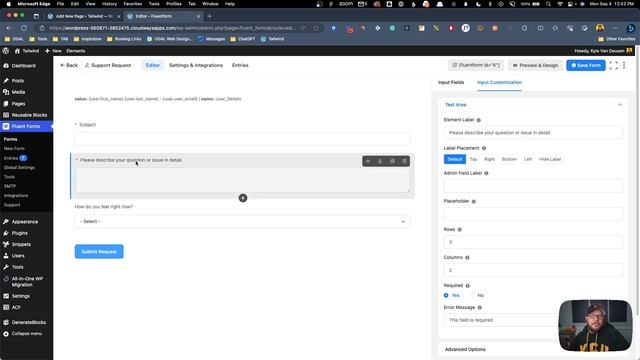This screenshot has width=640, height=360.
Task: Click the Preview & Design button
Action: coord(535,65)
